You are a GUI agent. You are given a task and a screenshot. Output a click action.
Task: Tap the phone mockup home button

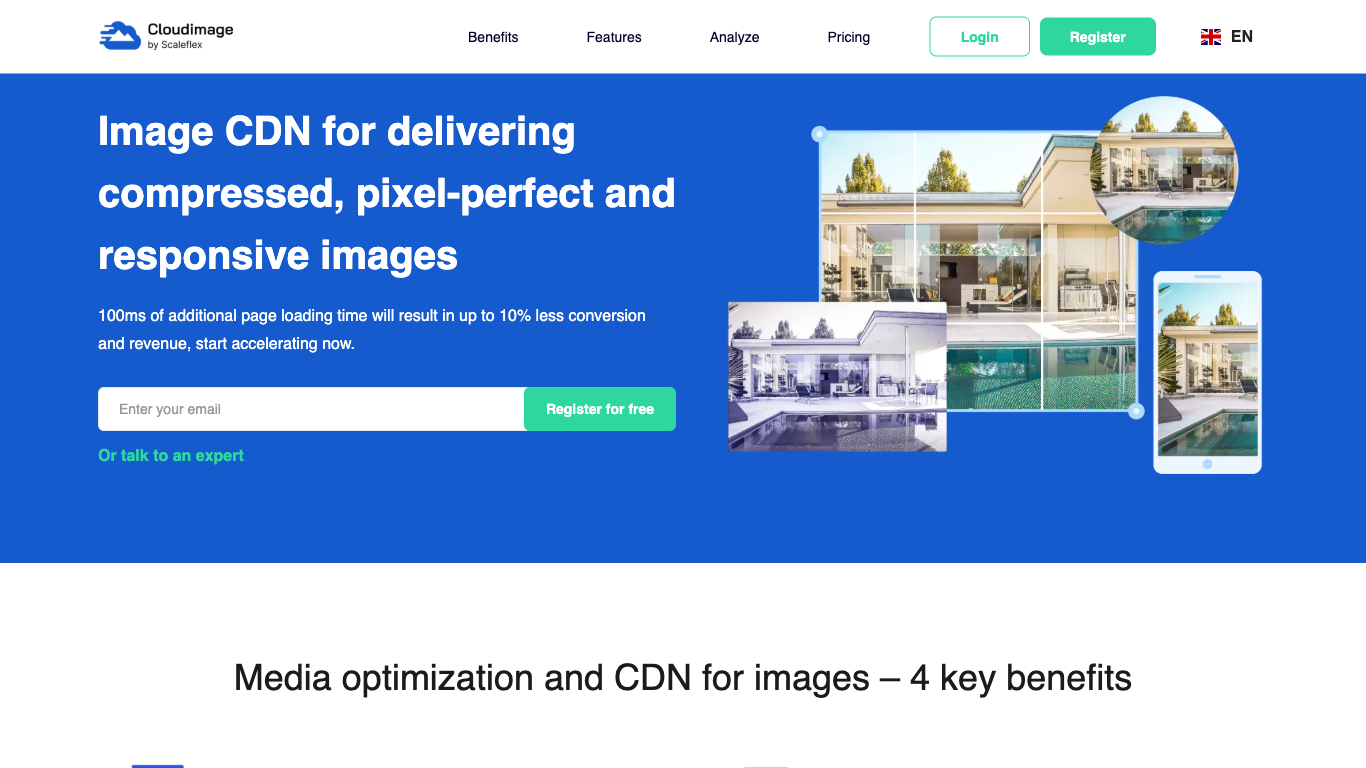point(1207,464)
